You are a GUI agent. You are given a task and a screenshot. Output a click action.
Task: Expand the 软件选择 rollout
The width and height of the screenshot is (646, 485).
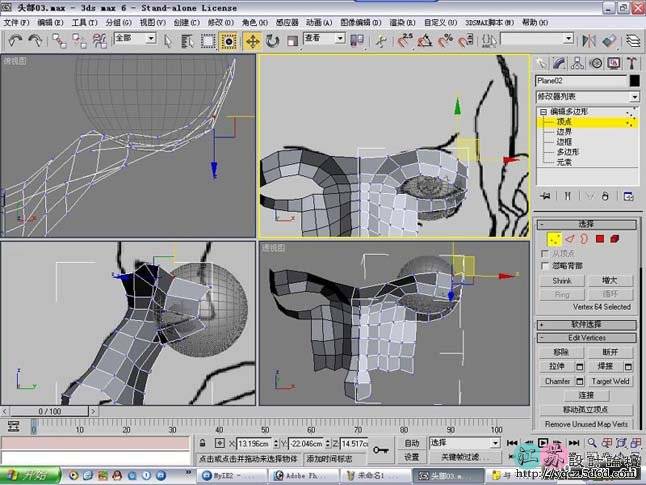click(x=587, y=325)
